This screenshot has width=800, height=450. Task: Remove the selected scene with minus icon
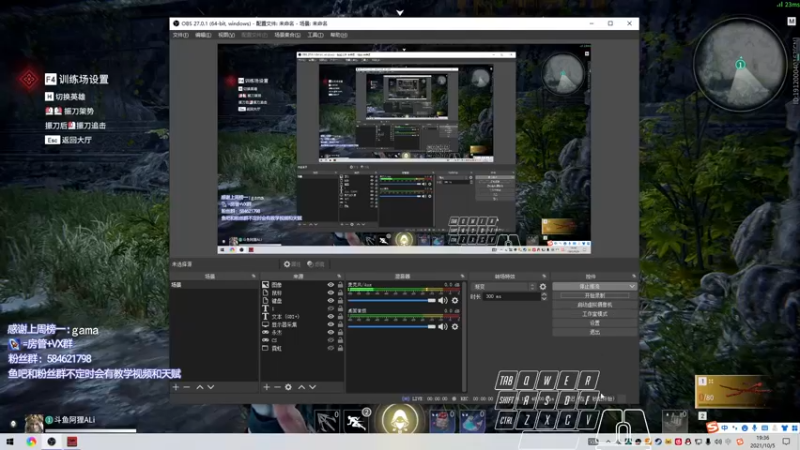coord(187,387)
